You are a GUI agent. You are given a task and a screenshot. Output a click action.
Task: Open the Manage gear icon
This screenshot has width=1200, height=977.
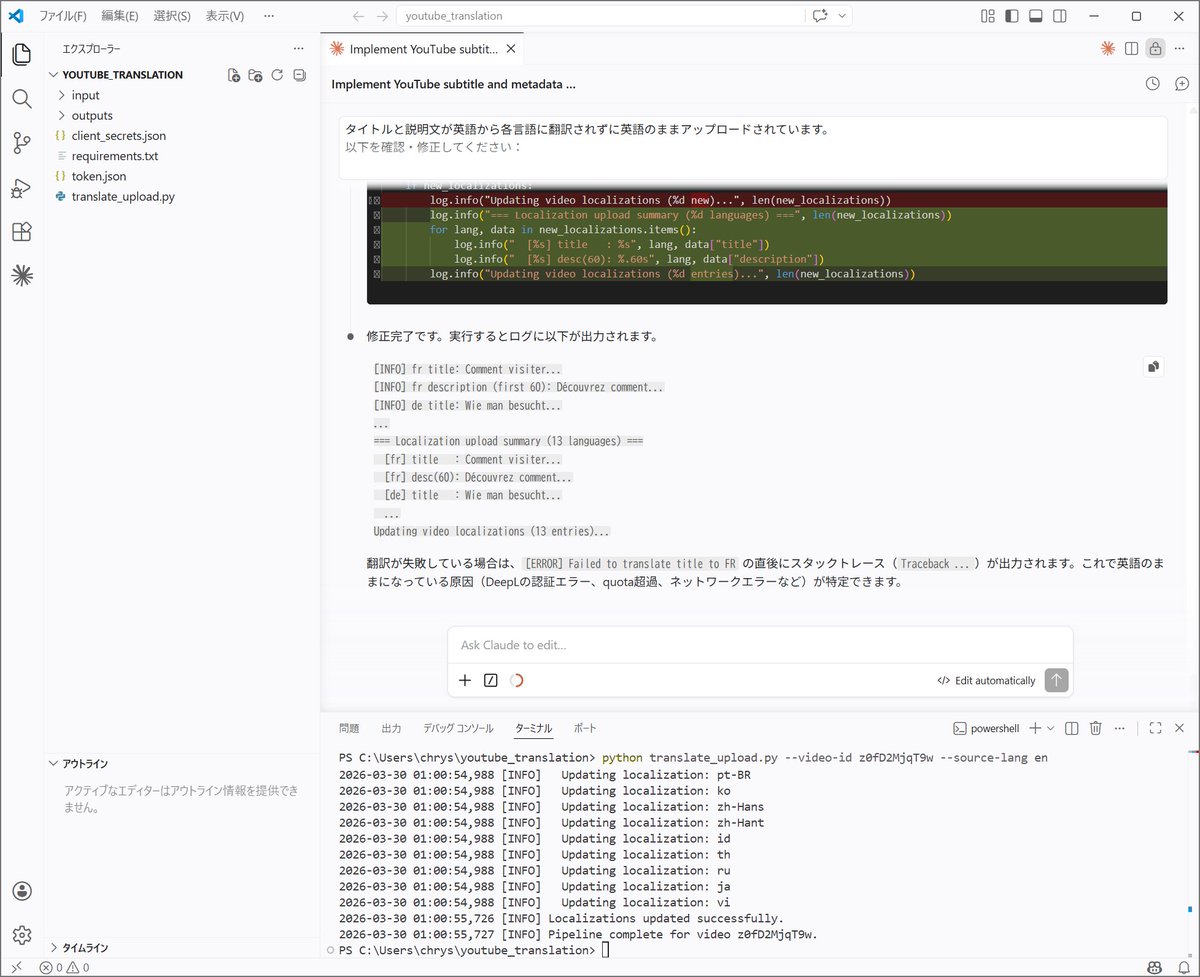tap(21, 935)
